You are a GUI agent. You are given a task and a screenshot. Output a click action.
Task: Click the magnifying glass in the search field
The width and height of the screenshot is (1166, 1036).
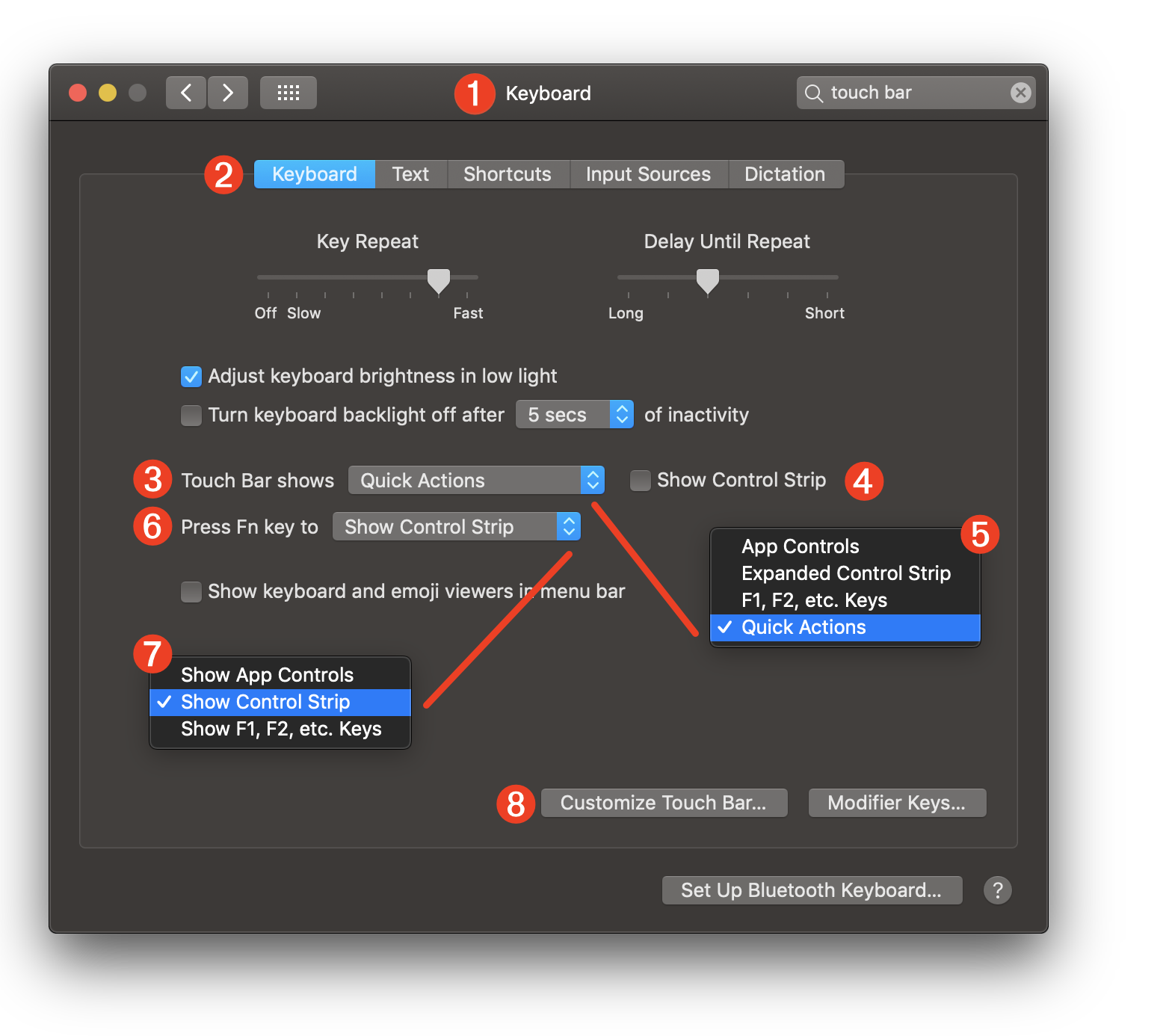(x=813, y=93)
